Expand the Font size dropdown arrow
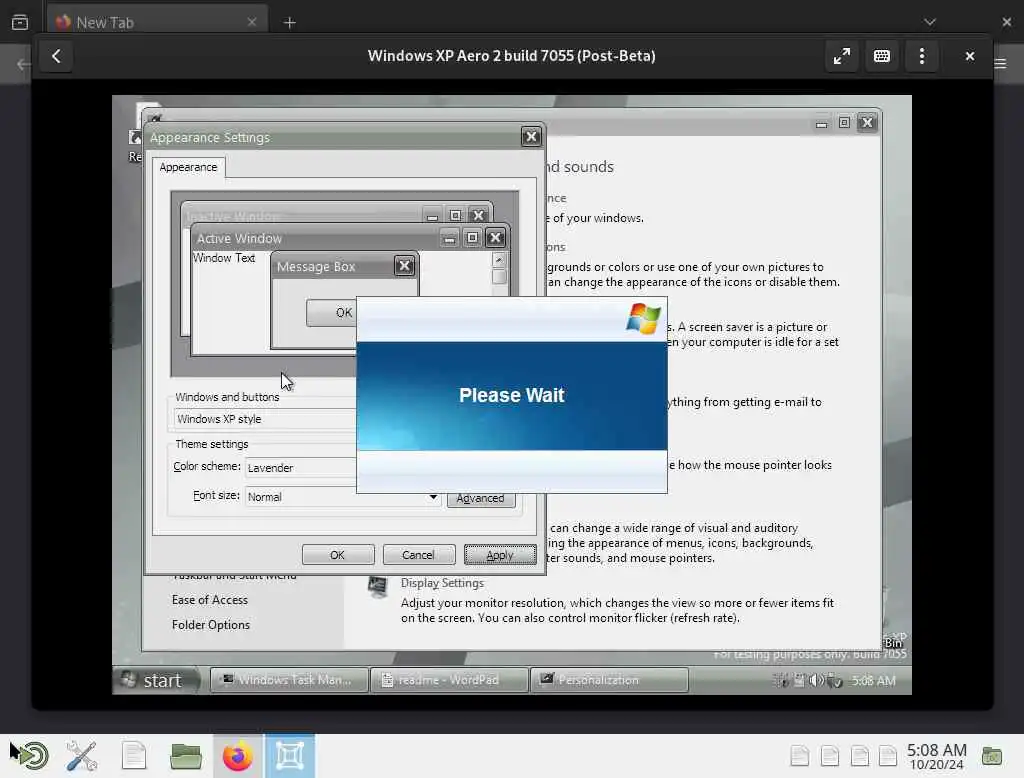 click(x=433, y=497)
